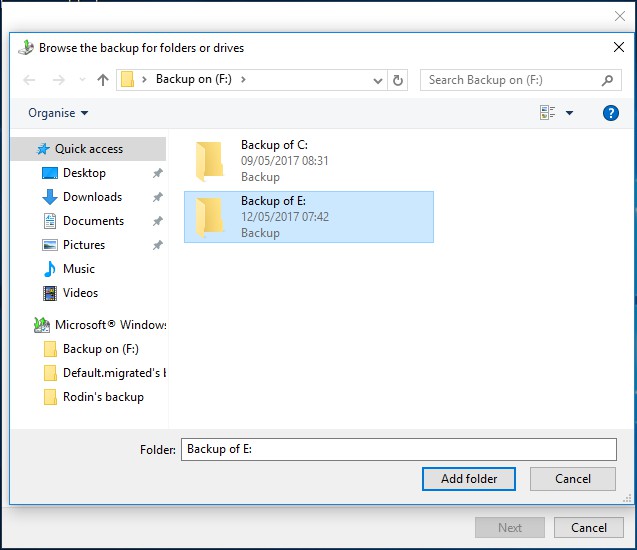
Task: Go forward using the right arrow
Action: pyautogui.click(x=59, y=80)
